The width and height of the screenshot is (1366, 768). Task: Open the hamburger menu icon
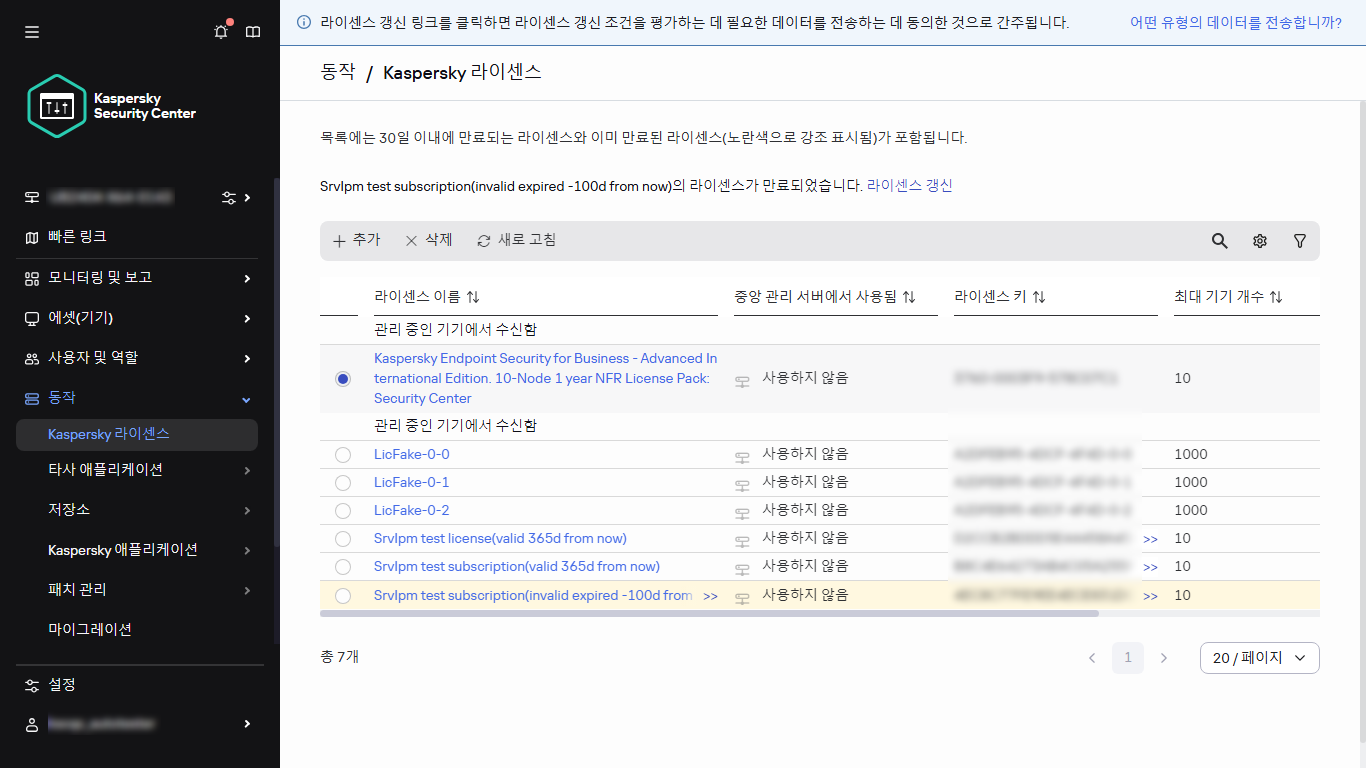tap(31, 31)
